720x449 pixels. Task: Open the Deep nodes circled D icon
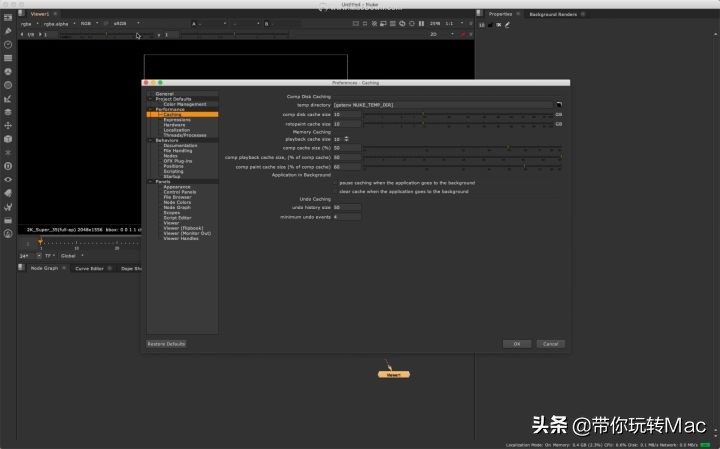pos(8,166)
